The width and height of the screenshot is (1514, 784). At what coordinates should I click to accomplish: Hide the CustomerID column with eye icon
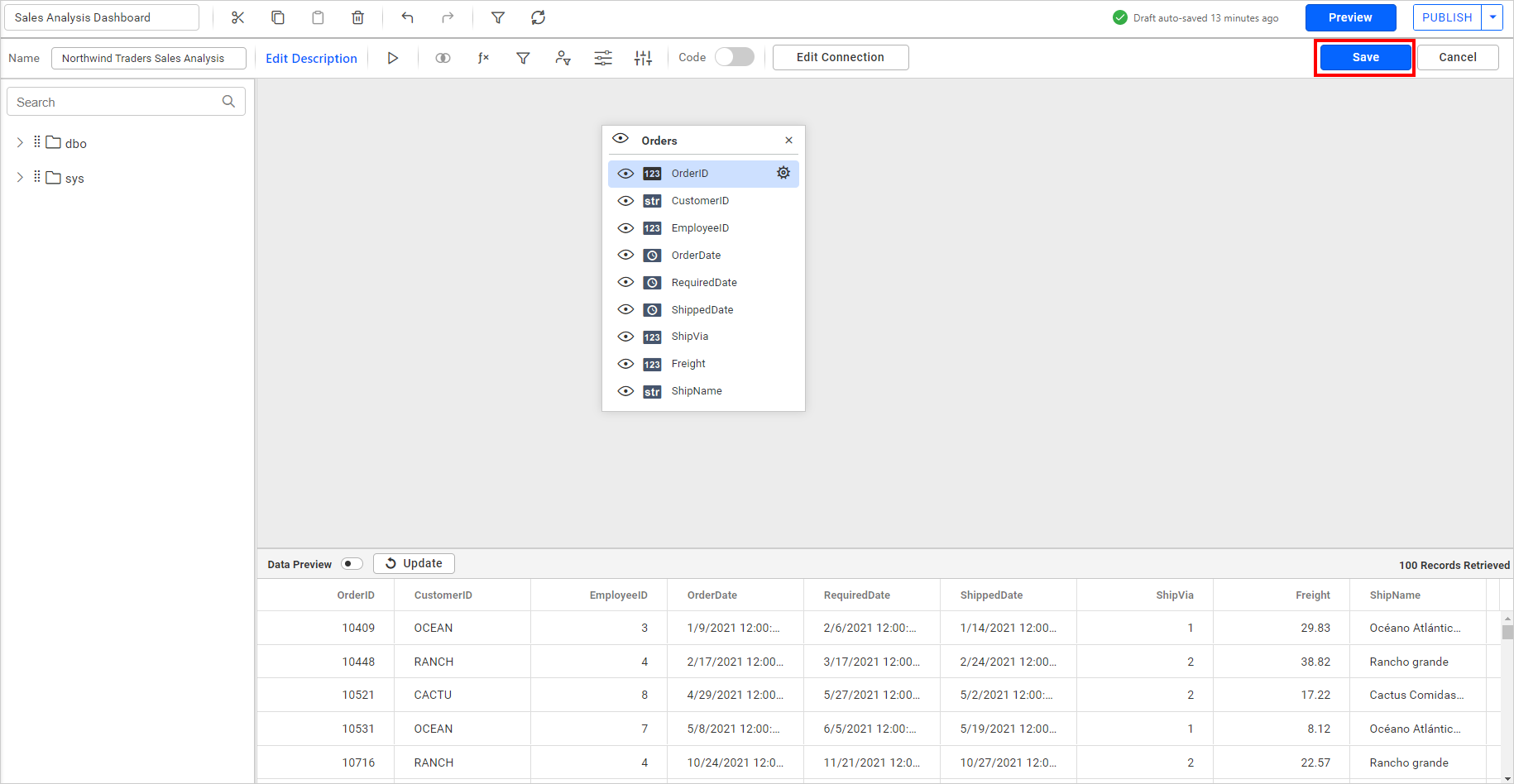point(625,201)
